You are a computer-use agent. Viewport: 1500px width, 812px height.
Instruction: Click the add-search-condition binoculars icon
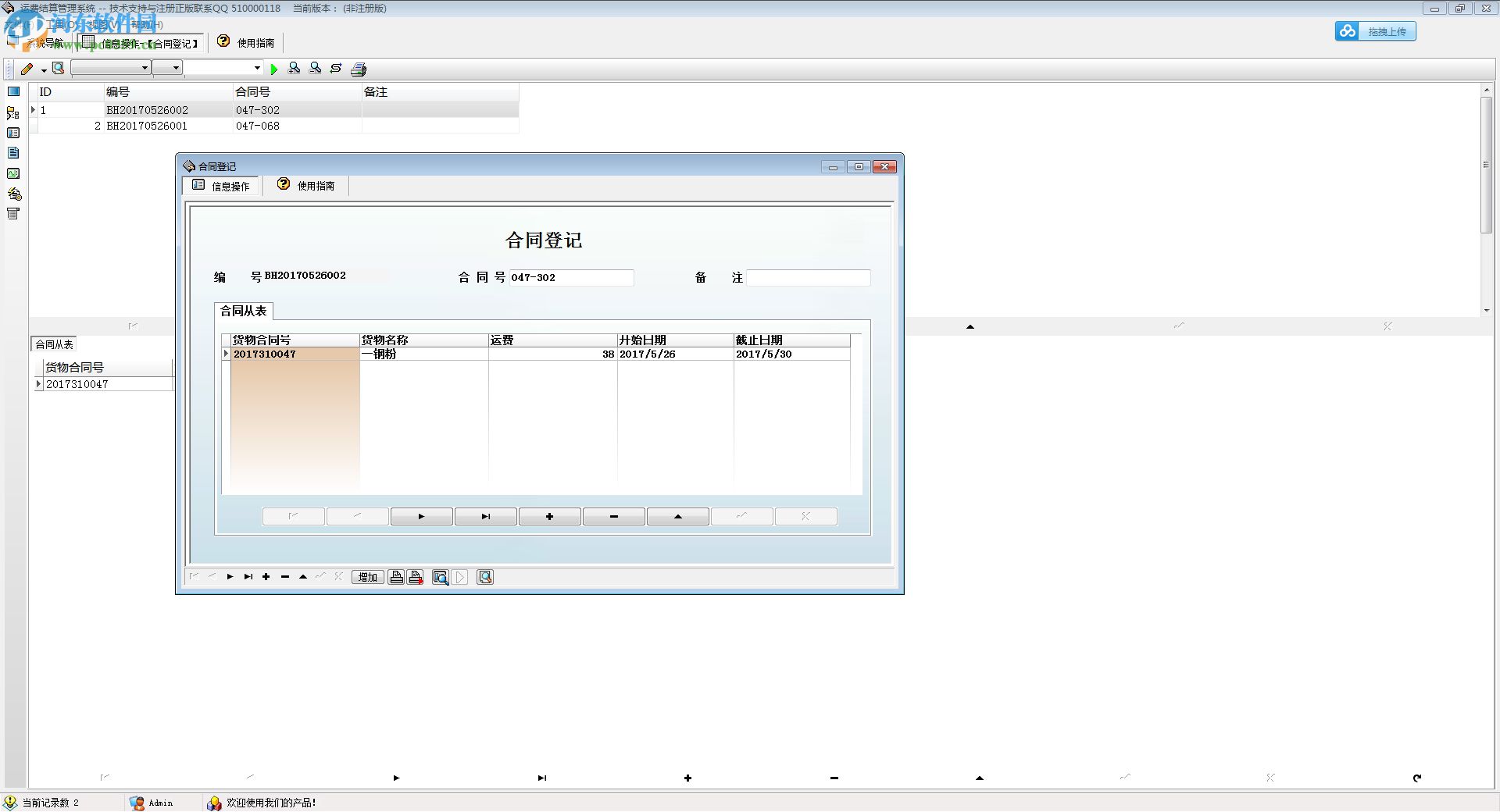[294, 69]
